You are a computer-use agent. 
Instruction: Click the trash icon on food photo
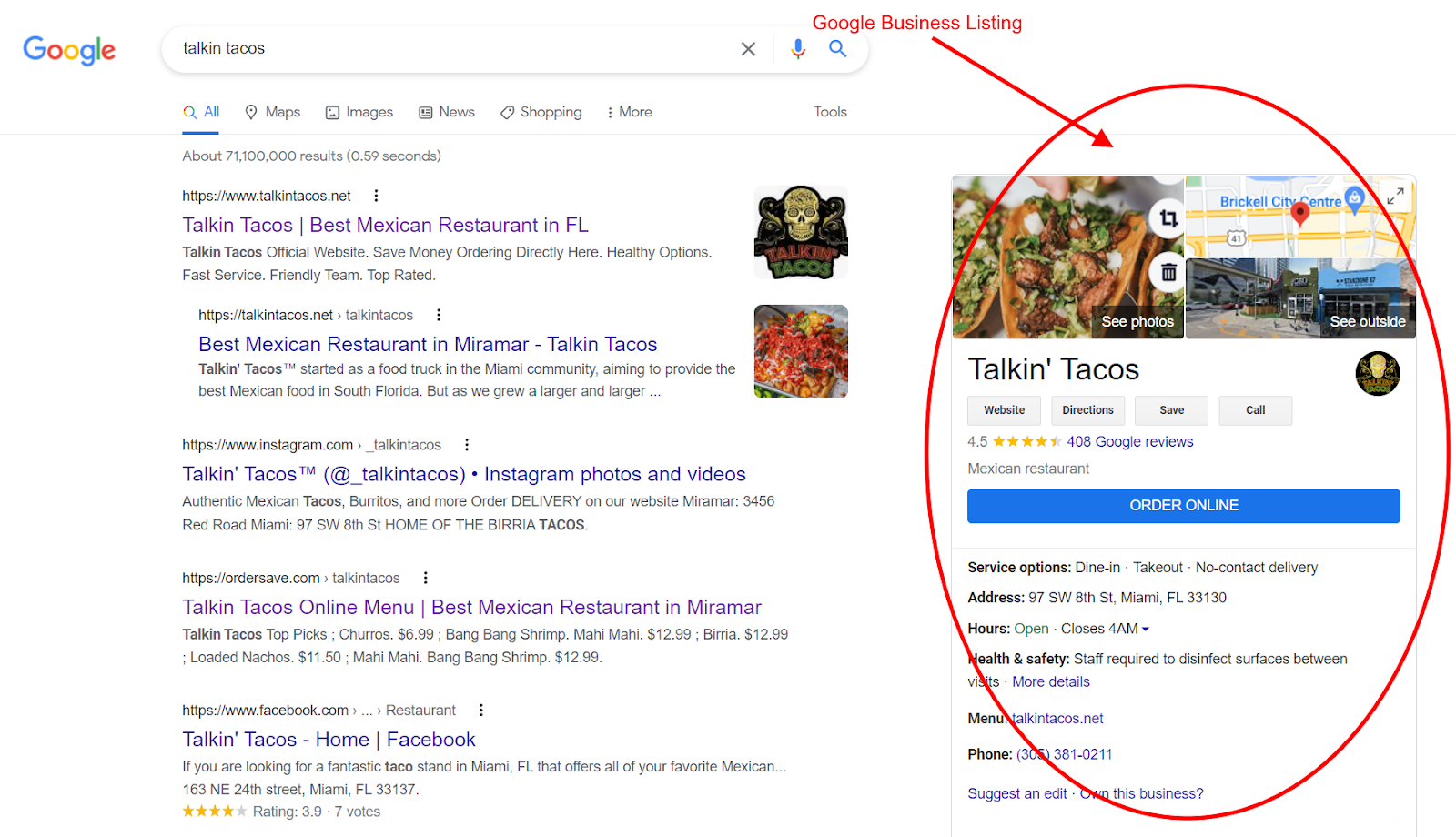(x=1168, y=272)
